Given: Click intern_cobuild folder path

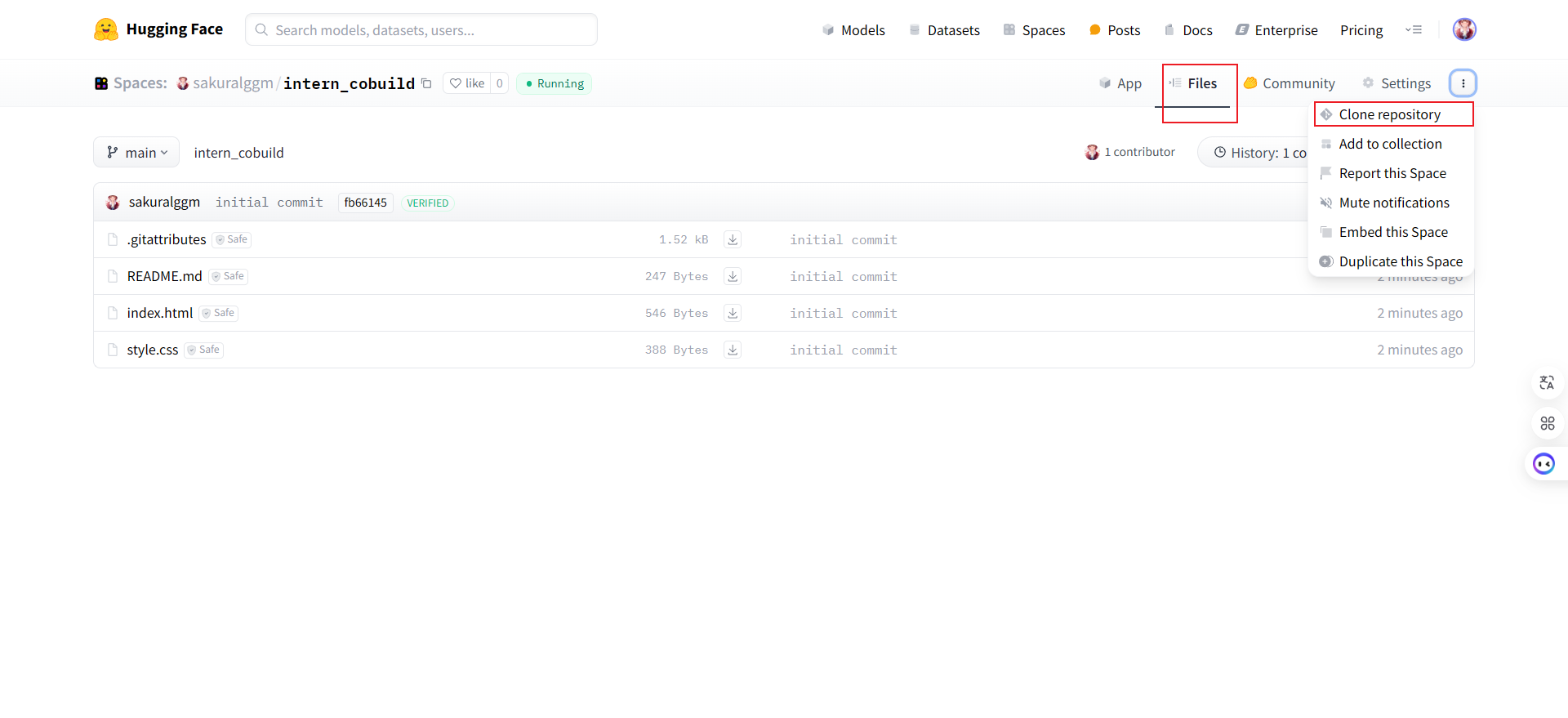Looking at the screenshot, I should [x=238, y=153].
